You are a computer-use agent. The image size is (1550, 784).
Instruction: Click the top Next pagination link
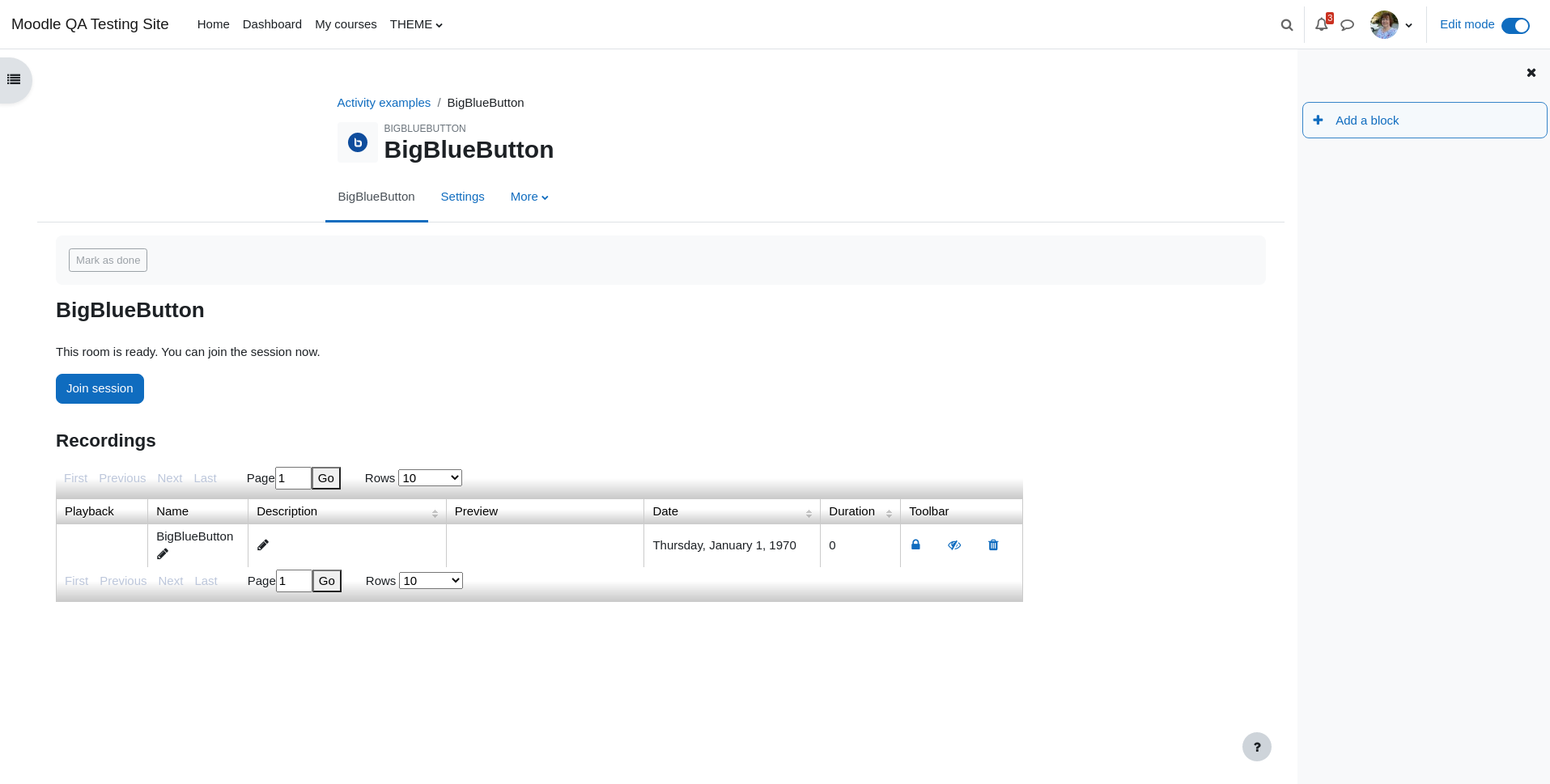pos(170,478)
